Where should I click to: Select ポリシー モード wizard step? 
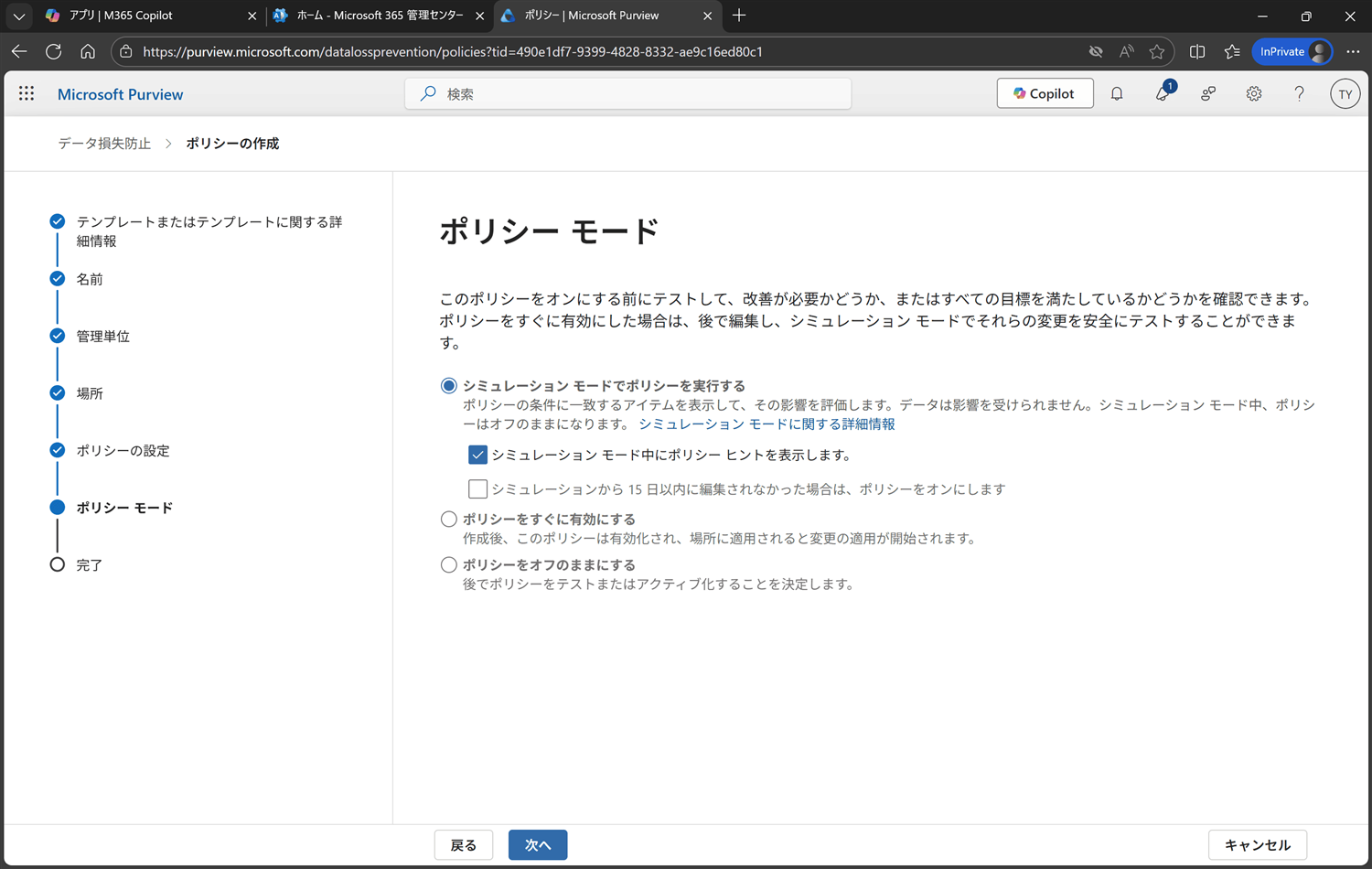pyautogui.click(x=124, y=508)
